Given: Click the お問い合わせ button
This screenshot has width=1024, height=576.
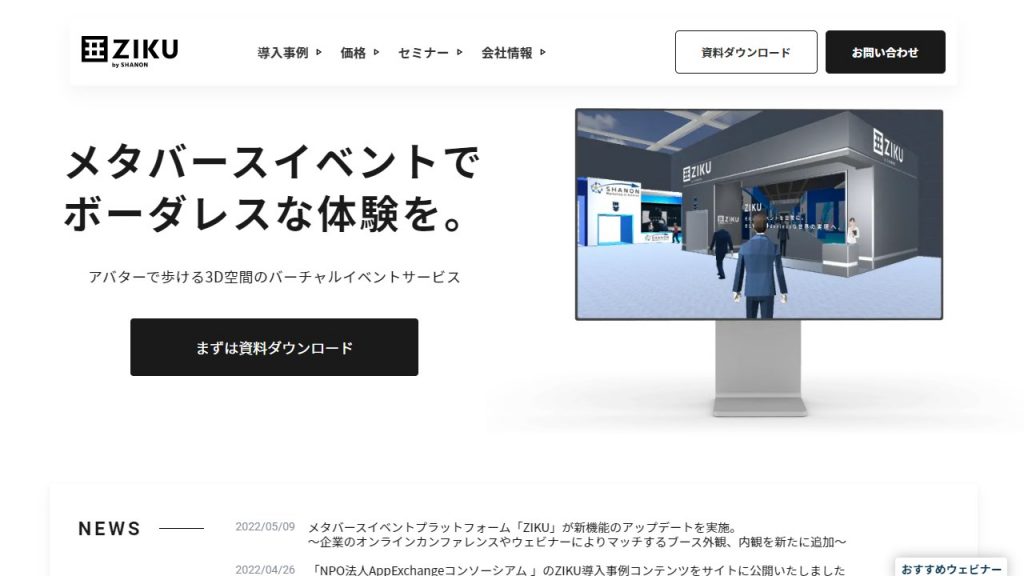Looking at the screenshot, I should (885, 52).
